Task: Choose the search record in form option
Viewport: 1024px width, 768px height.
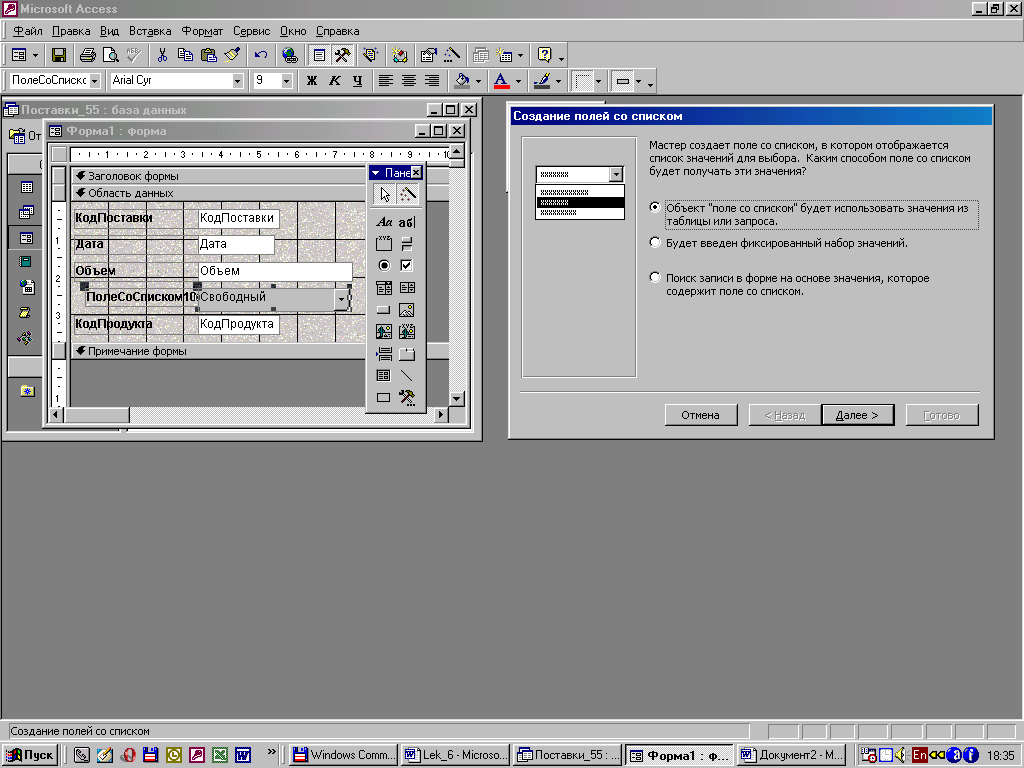Action: click(655, 277)
